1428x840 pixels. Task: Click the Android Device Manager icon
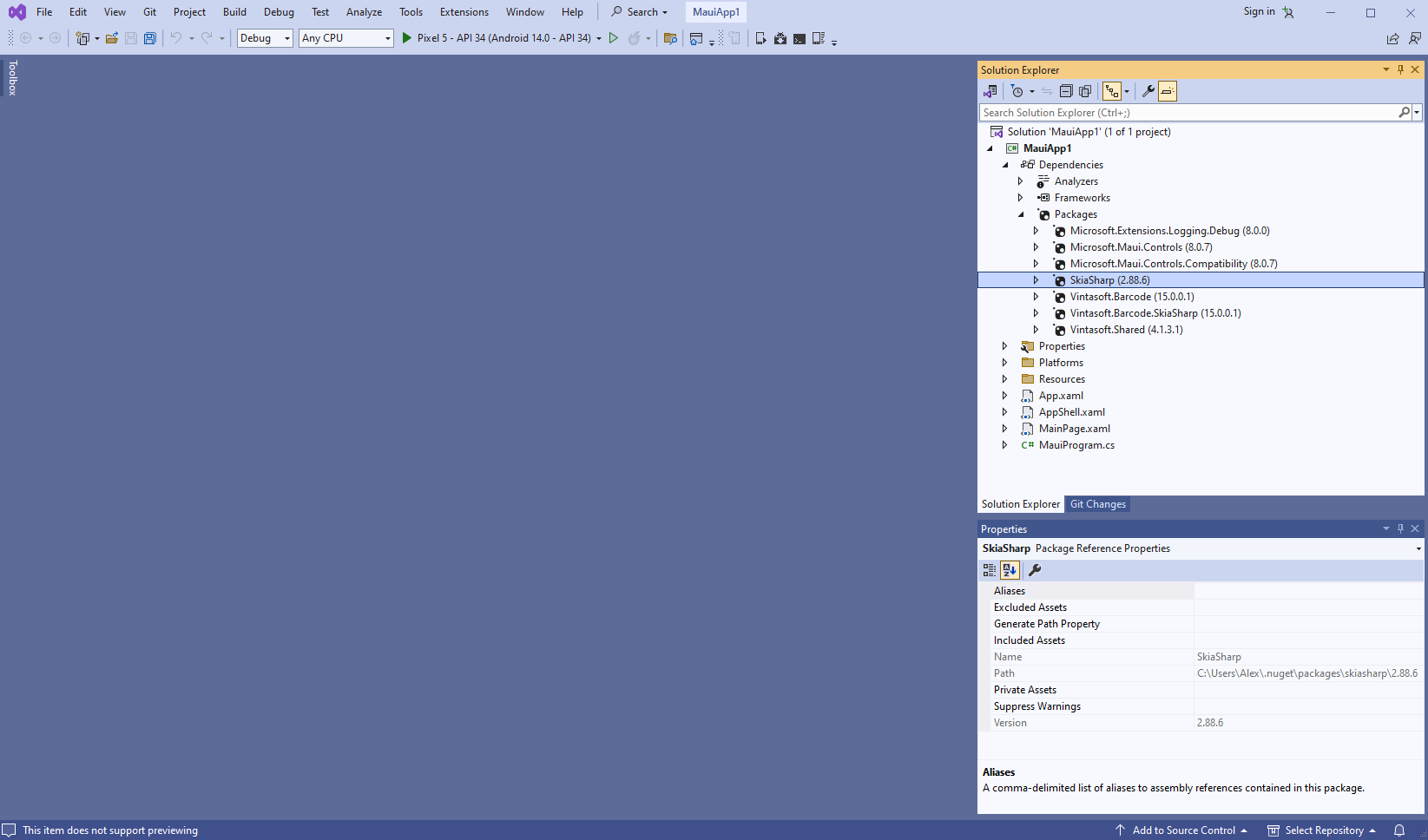click(761, 38)
